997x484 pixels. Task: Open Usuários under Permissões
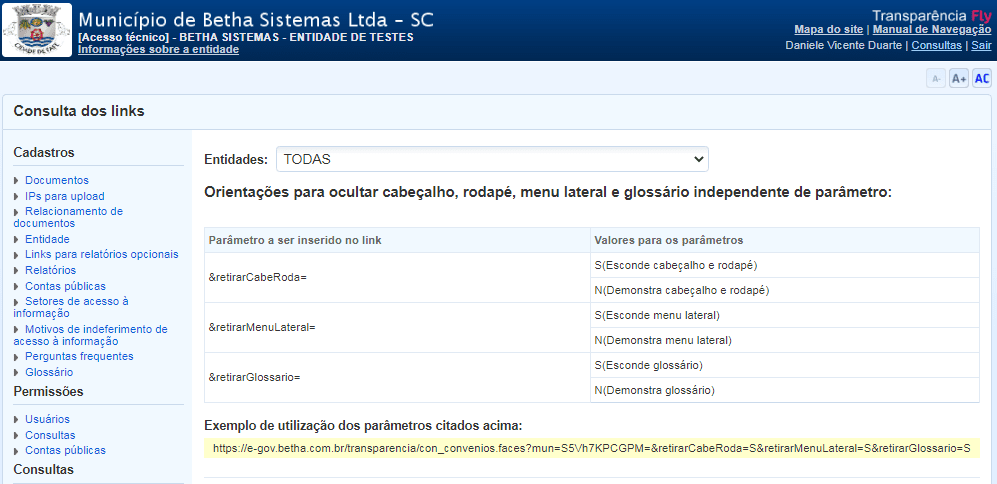coord(47,420)
